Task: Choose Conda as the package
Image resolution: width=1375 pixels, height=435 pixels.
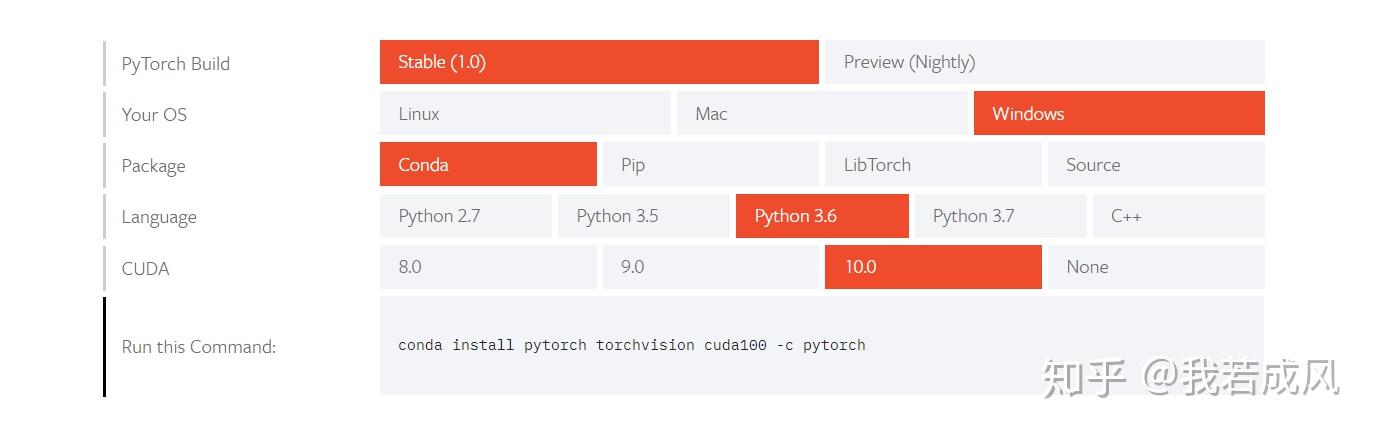Action: coord(487,165)
